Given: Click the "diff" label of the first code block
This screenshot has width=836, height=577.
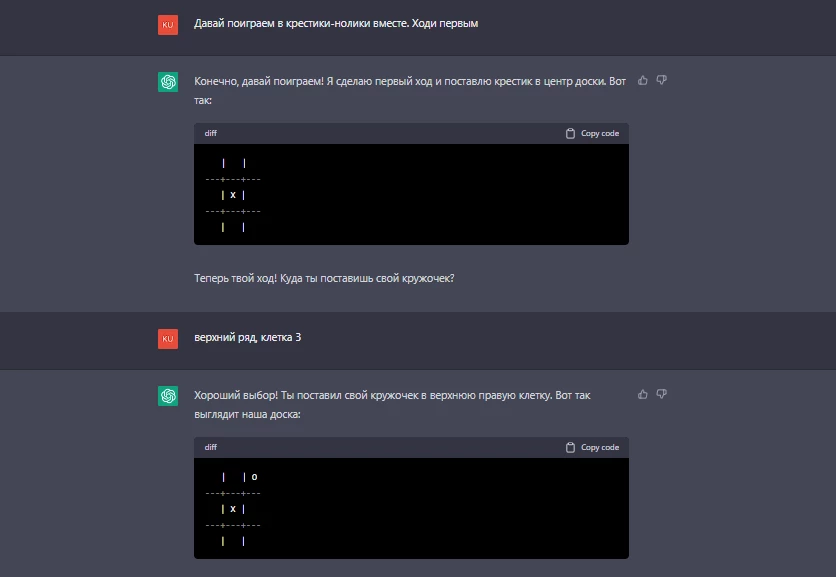Looking at the screenshot, I should point(211,133).
